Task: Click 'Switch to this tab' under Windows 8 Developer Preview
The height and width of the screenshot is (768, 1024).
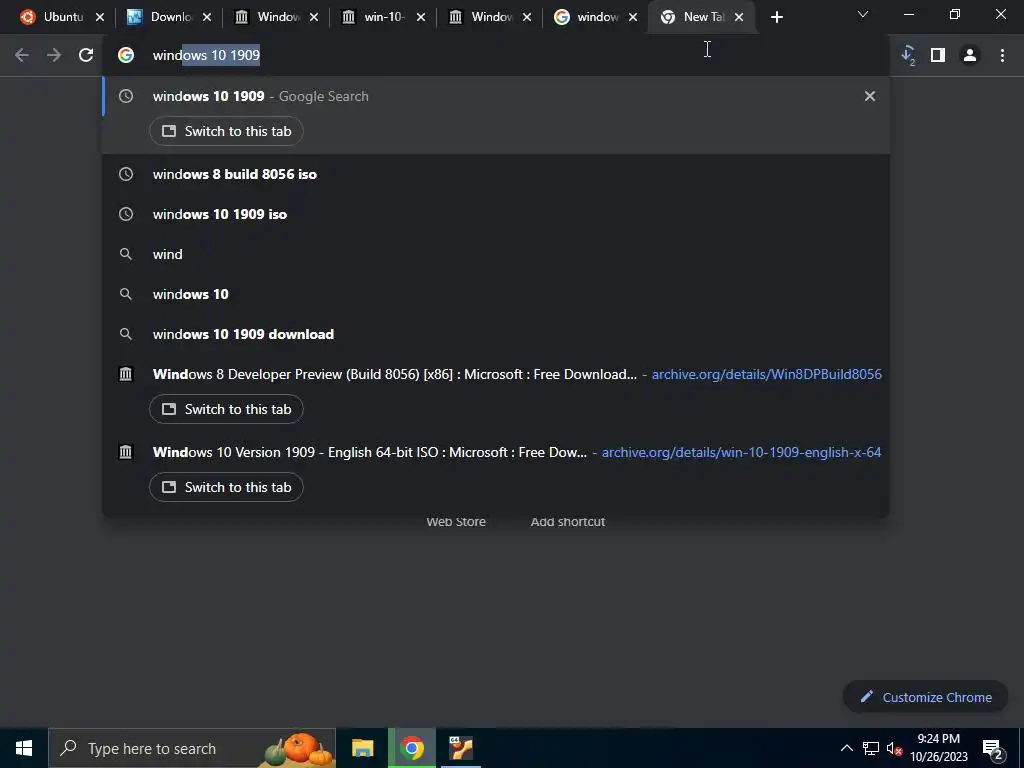Action: click(x=226, y=409)
